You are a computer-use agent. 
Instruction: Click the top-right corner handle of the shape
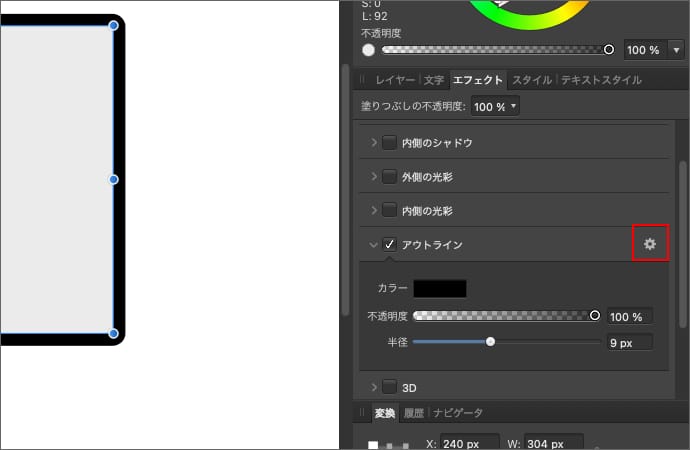click(113, 25)
